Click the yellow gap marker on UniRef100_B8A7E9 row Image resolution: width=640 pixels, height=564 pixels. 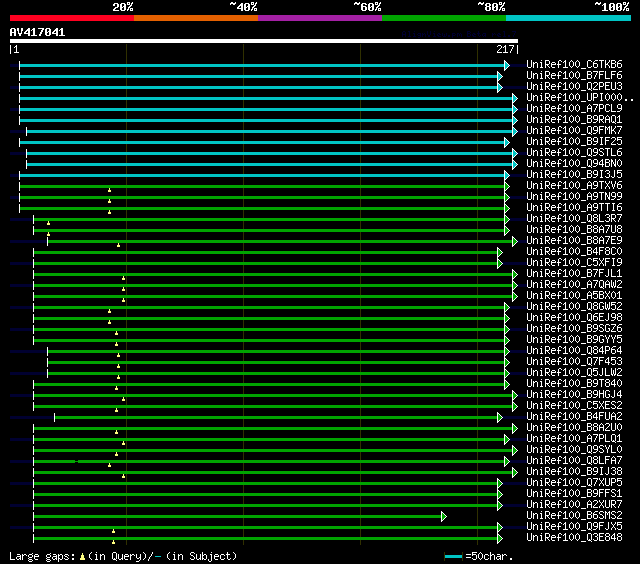118,244
